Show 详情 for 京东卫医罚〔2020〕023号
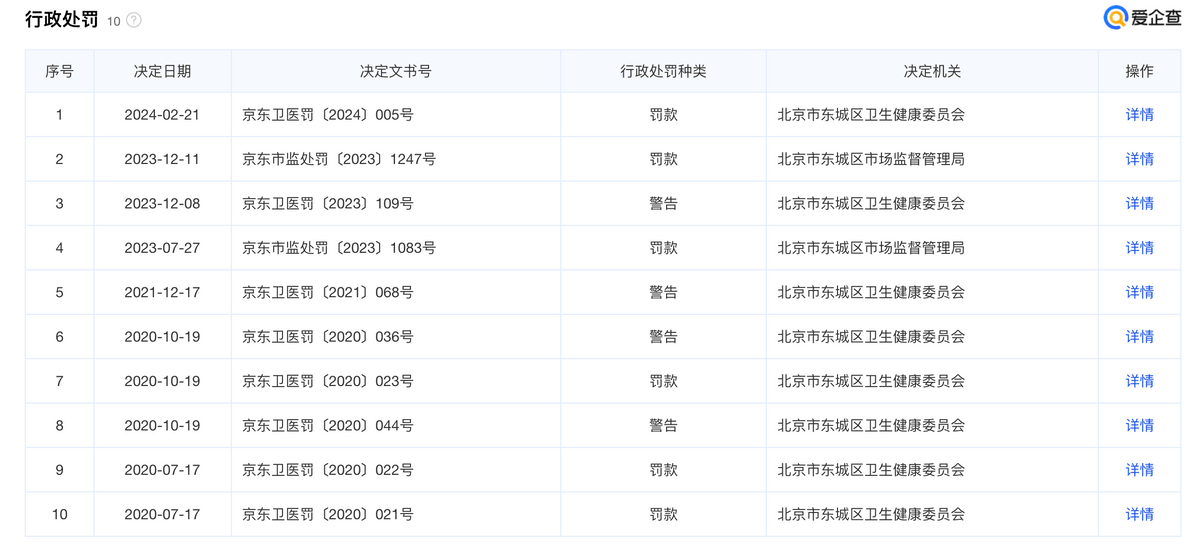The image size is (1200, 549). coord(1139,381)
